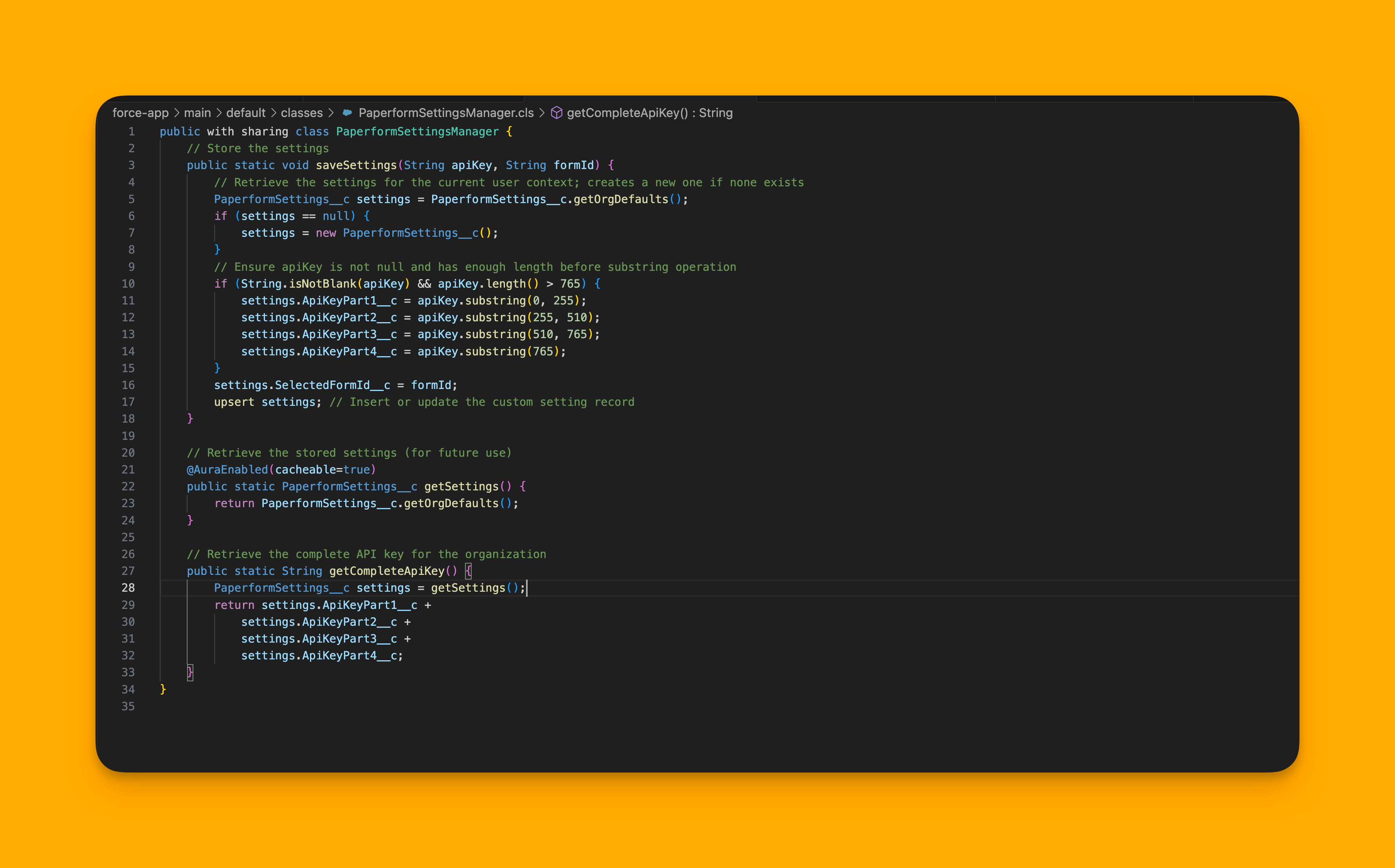Open the classes breadcrumb dropdown

point(301,113)
